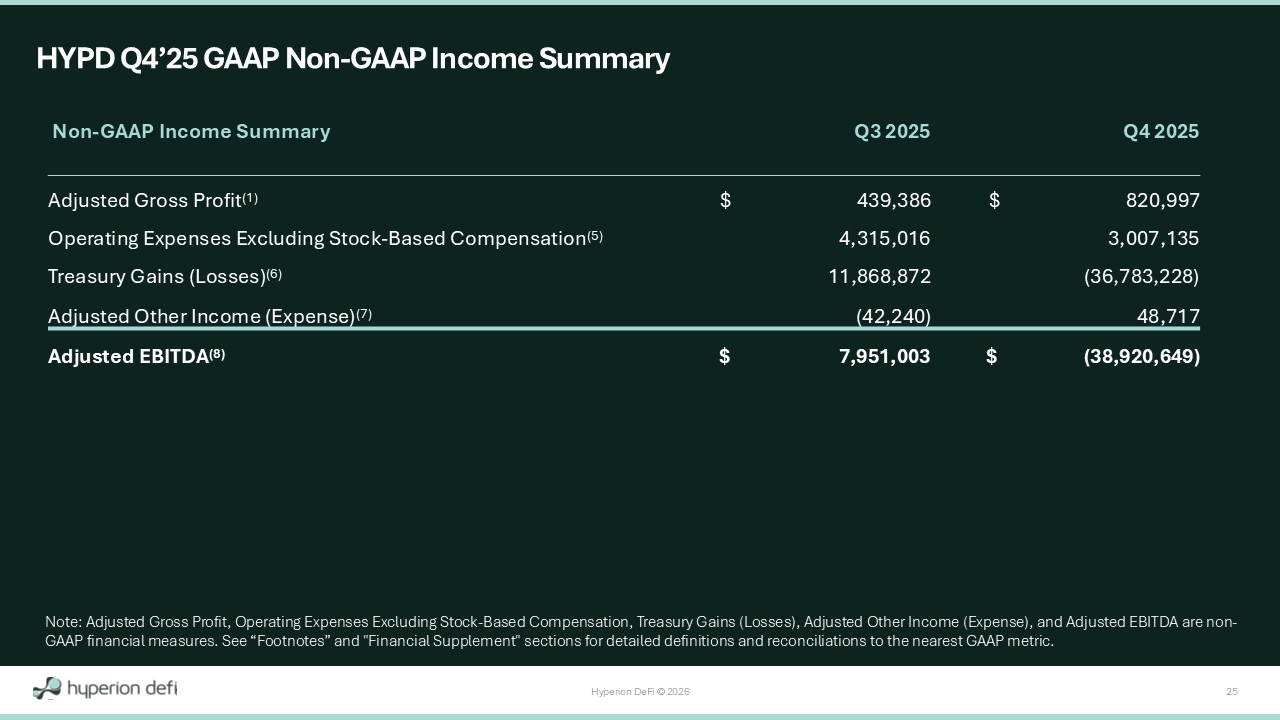Select the Q4 2025 column header
Viewport: 1280px width, 720px height.
[1160, 132]
